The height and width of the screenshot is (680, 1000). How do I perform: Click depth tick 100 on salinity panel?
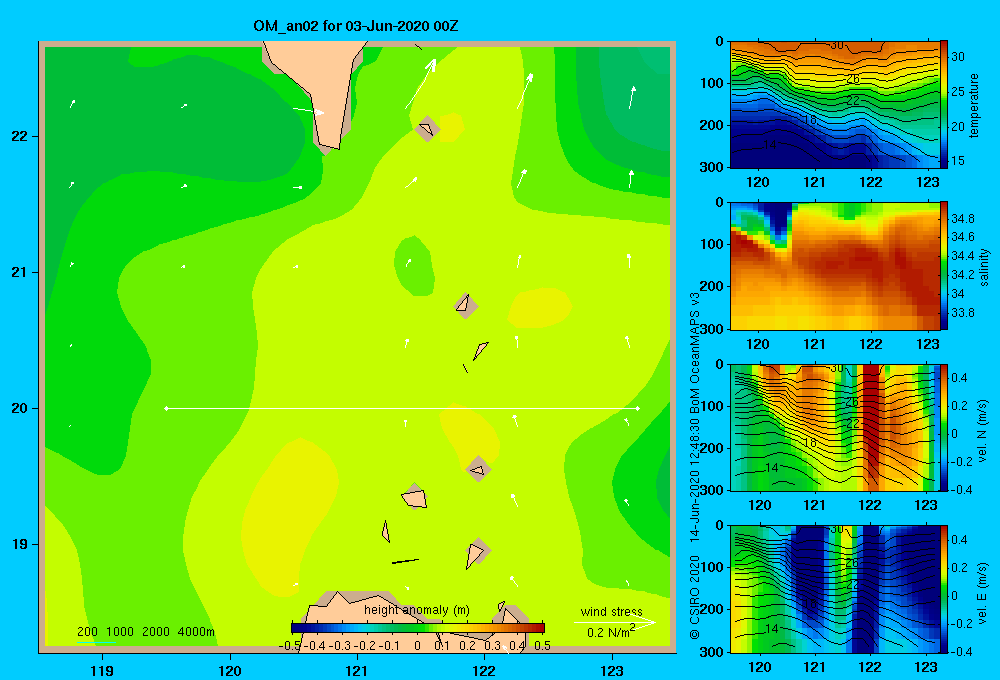coord(712,244)
